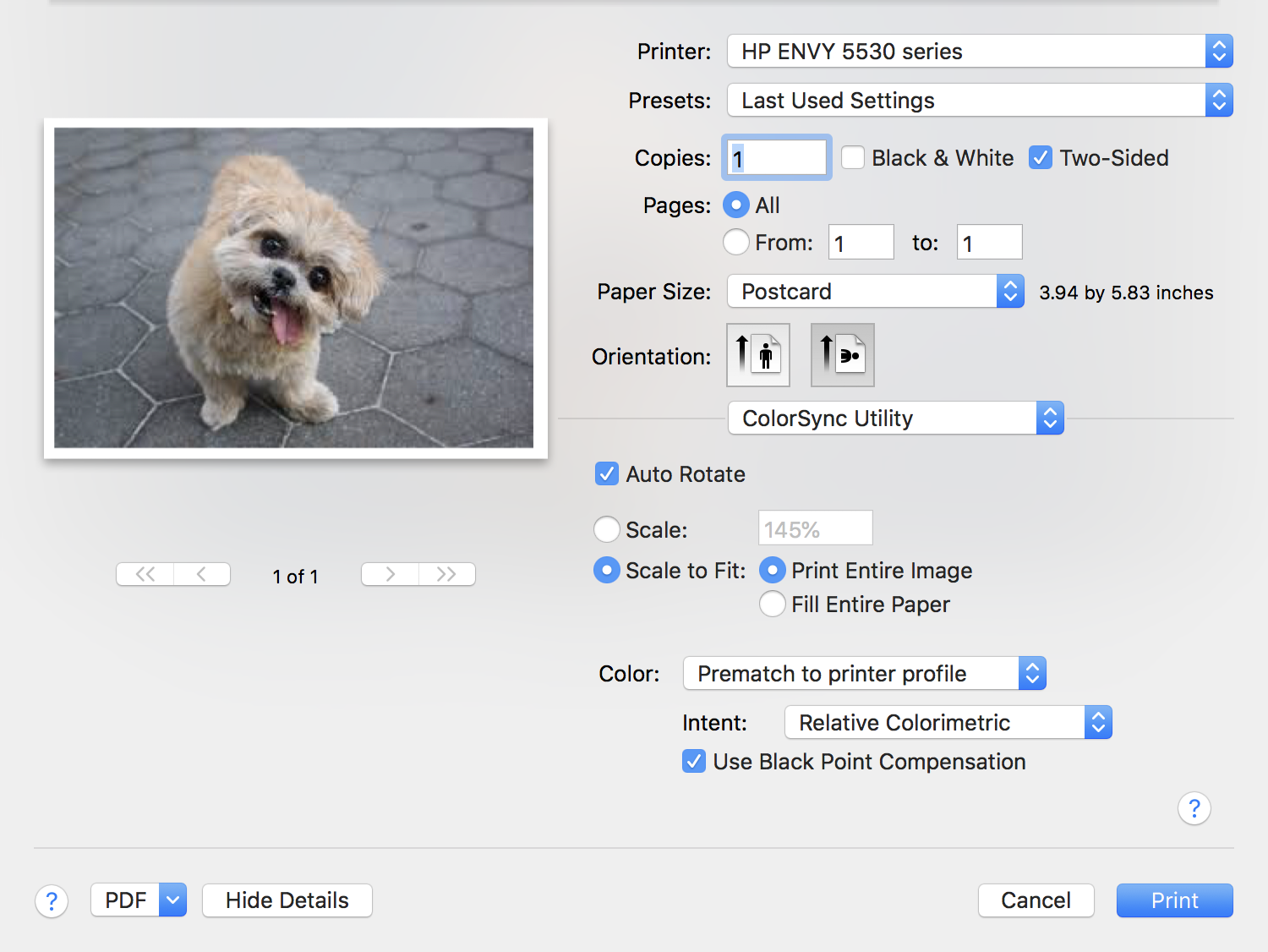Select landscape orientation icon
1268x952 pixels.
(842, 355)
